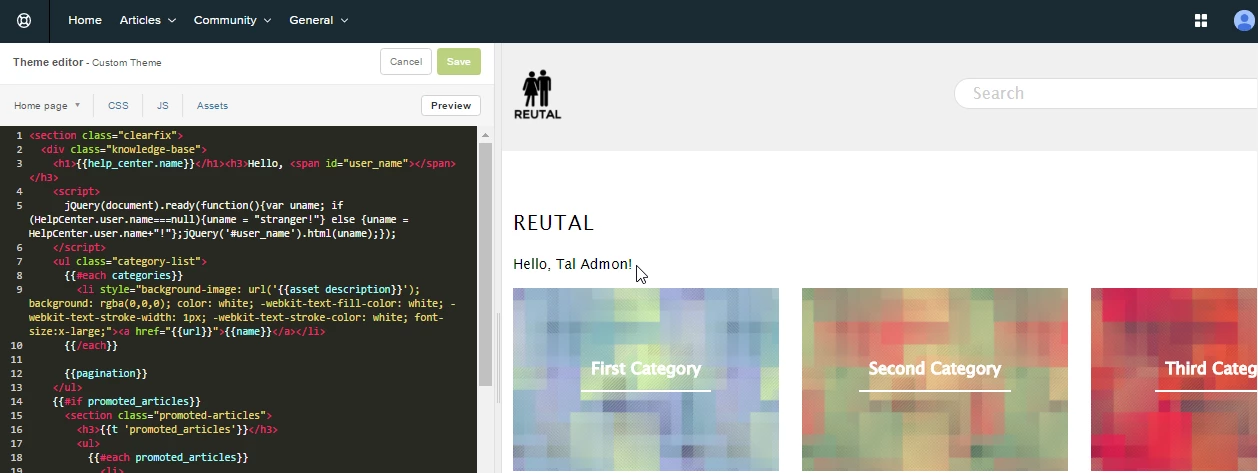Screen dimensions: 1258x473
Task: Click the 'Hello, Tal Admon!' greeting
Action: (572, 264)
